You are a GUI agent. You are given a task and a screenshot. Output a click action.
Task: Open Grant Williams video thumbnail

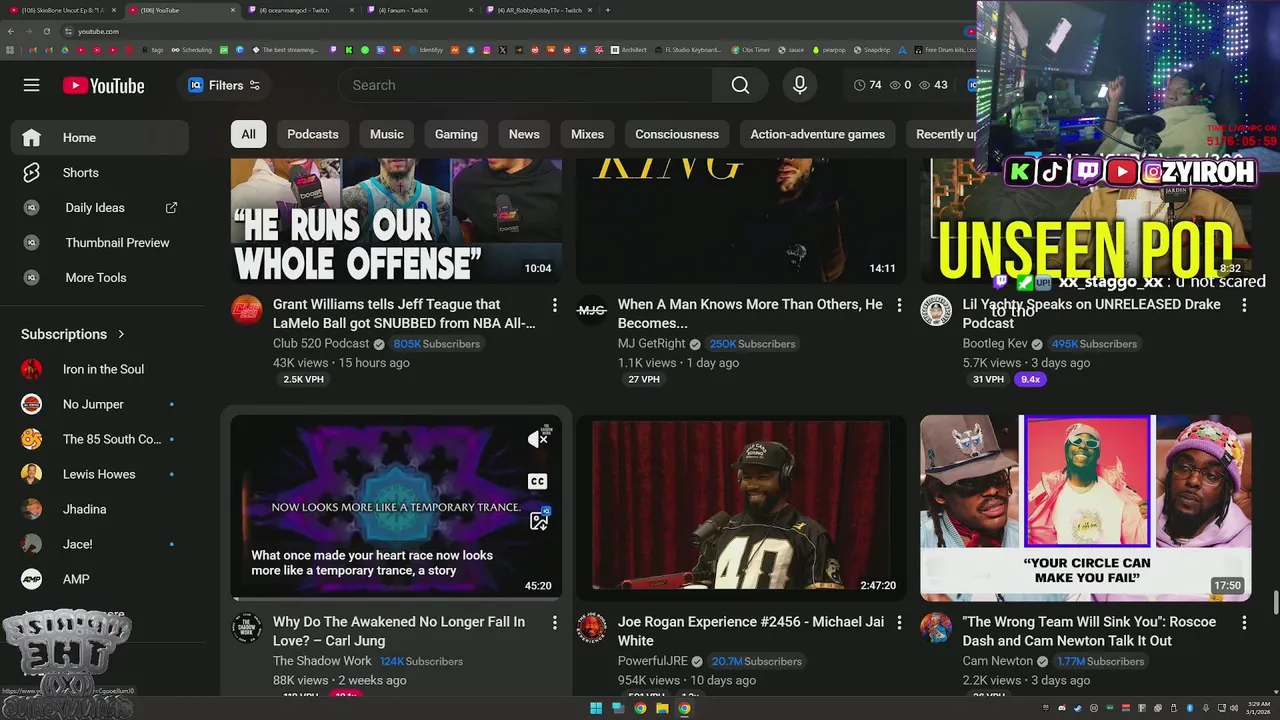[x=396, y=221]
